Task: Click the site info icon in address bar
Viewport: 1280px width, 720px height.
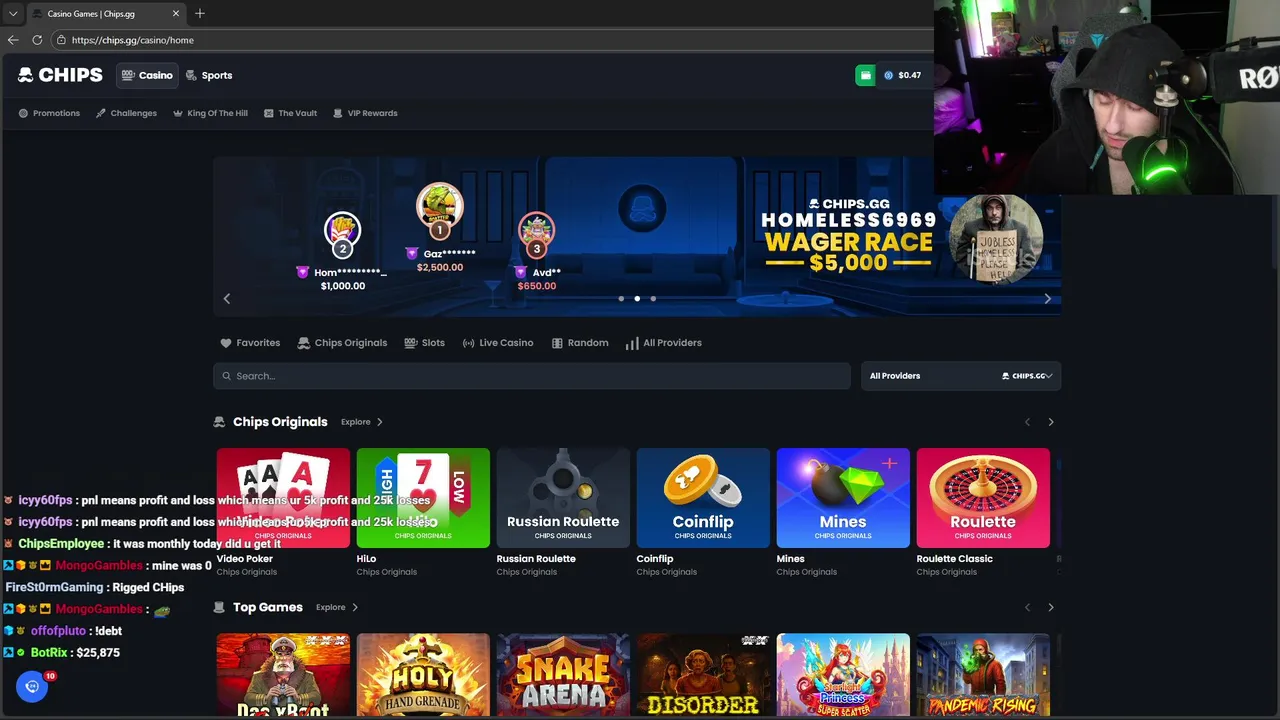Action: click(61, 40)
